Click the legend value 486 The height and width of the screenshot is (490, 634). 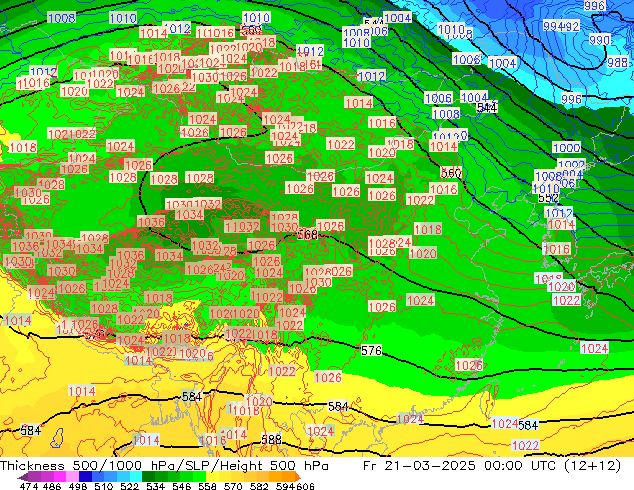click(52, 486)
